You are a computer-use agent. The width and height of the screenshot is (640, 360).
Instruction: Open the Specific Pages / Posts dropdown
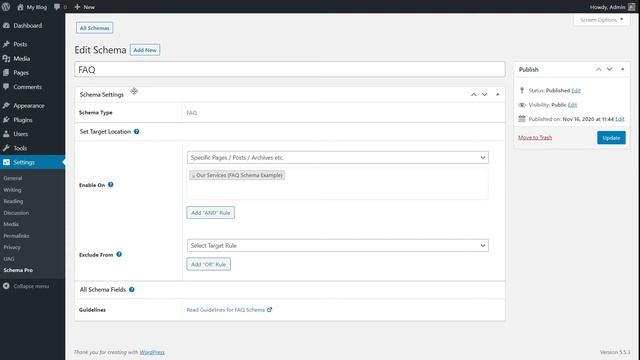[x=338, y=158]
